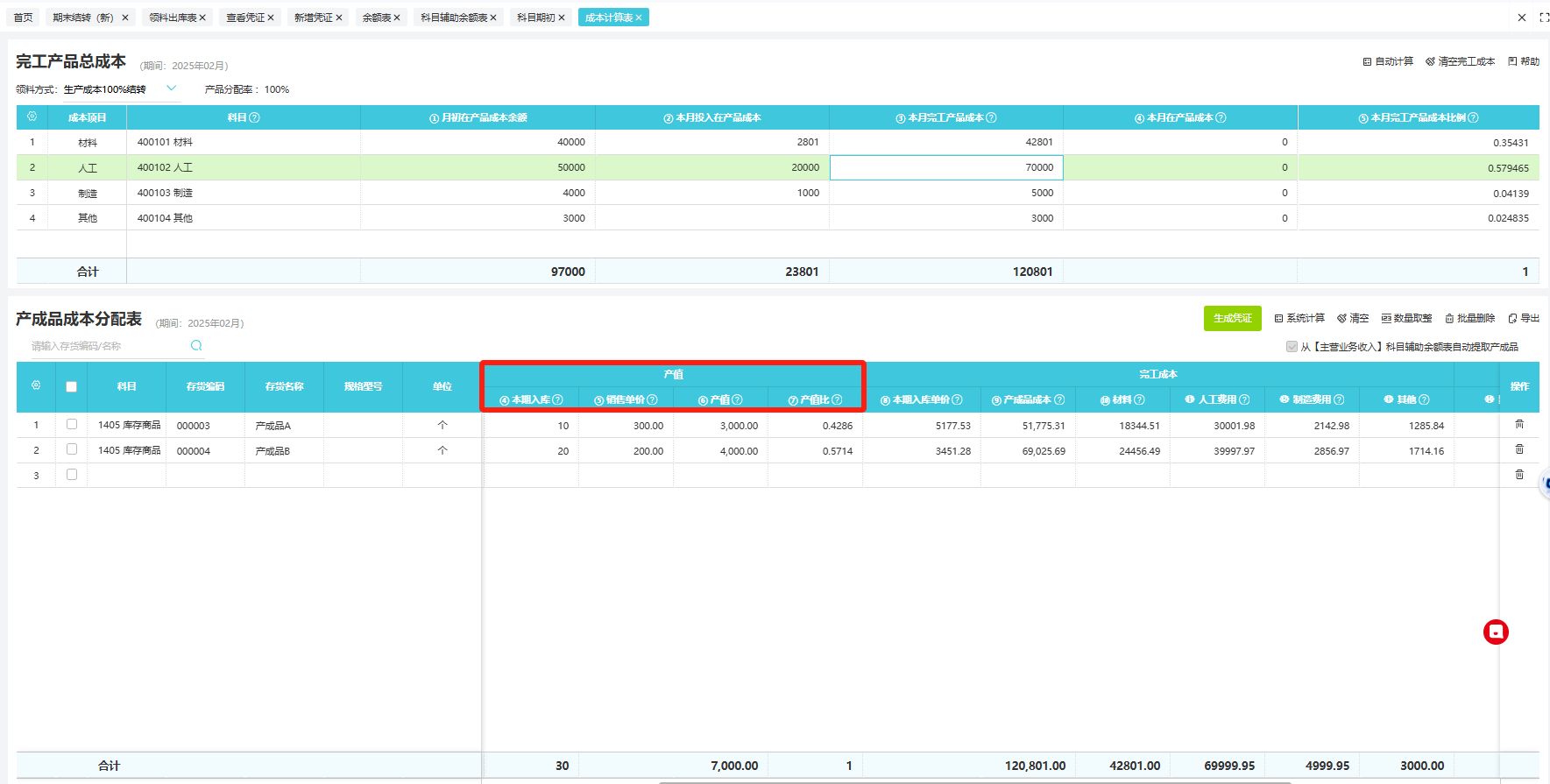1550x784 pixels.
Task: Tick the checkbox for the 产成品A row
Action: point(72,425)
